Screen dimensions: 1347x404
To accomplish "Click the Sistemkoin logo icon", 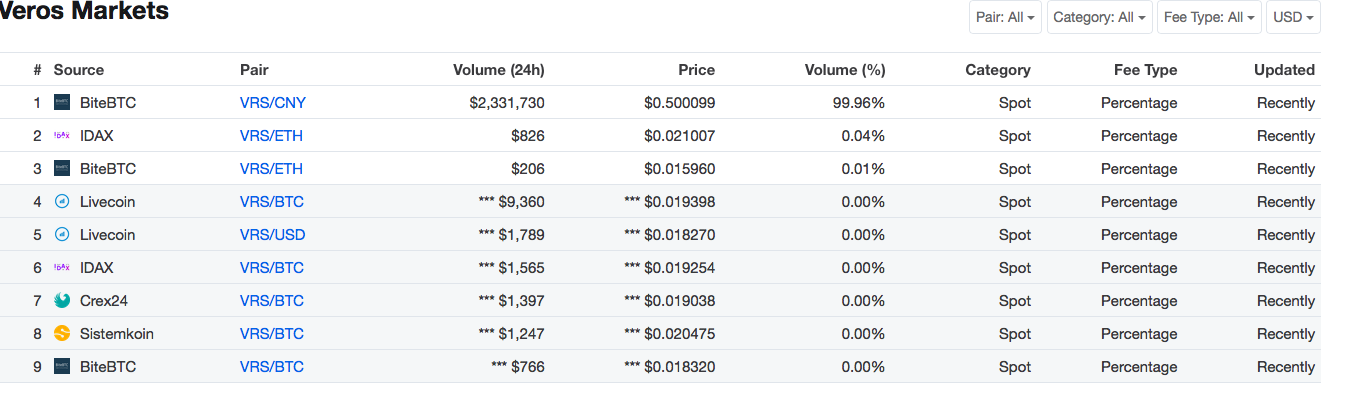I will point(62,333).
